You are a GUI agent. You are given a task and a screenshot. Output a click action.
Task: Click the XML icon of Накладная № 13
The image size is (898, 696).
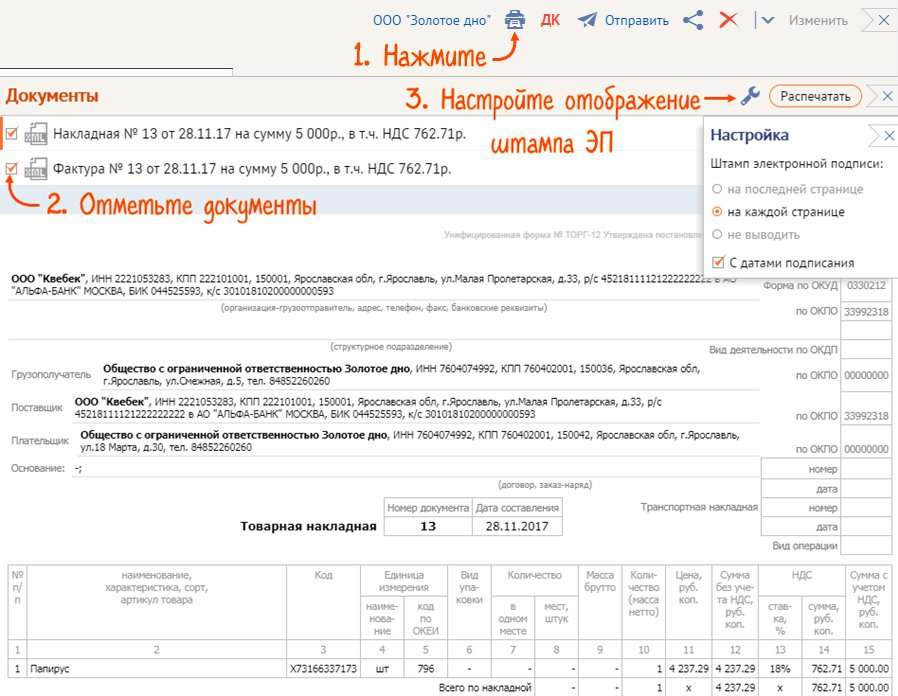36,134
